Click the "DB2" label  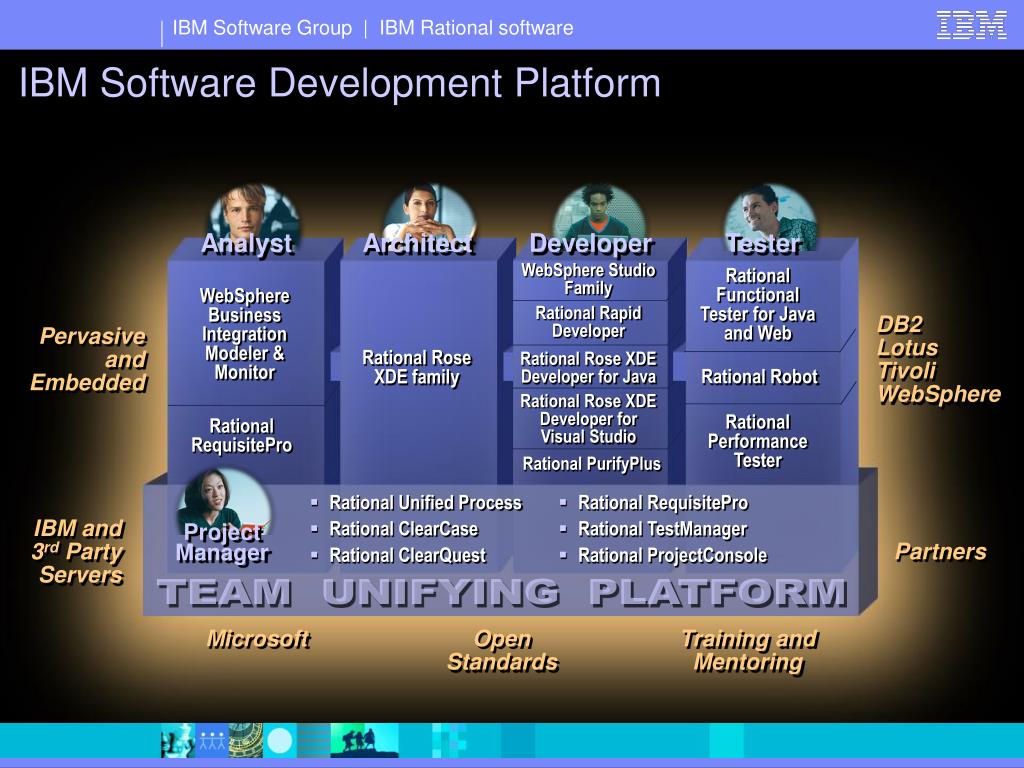[x=900, y=325]
